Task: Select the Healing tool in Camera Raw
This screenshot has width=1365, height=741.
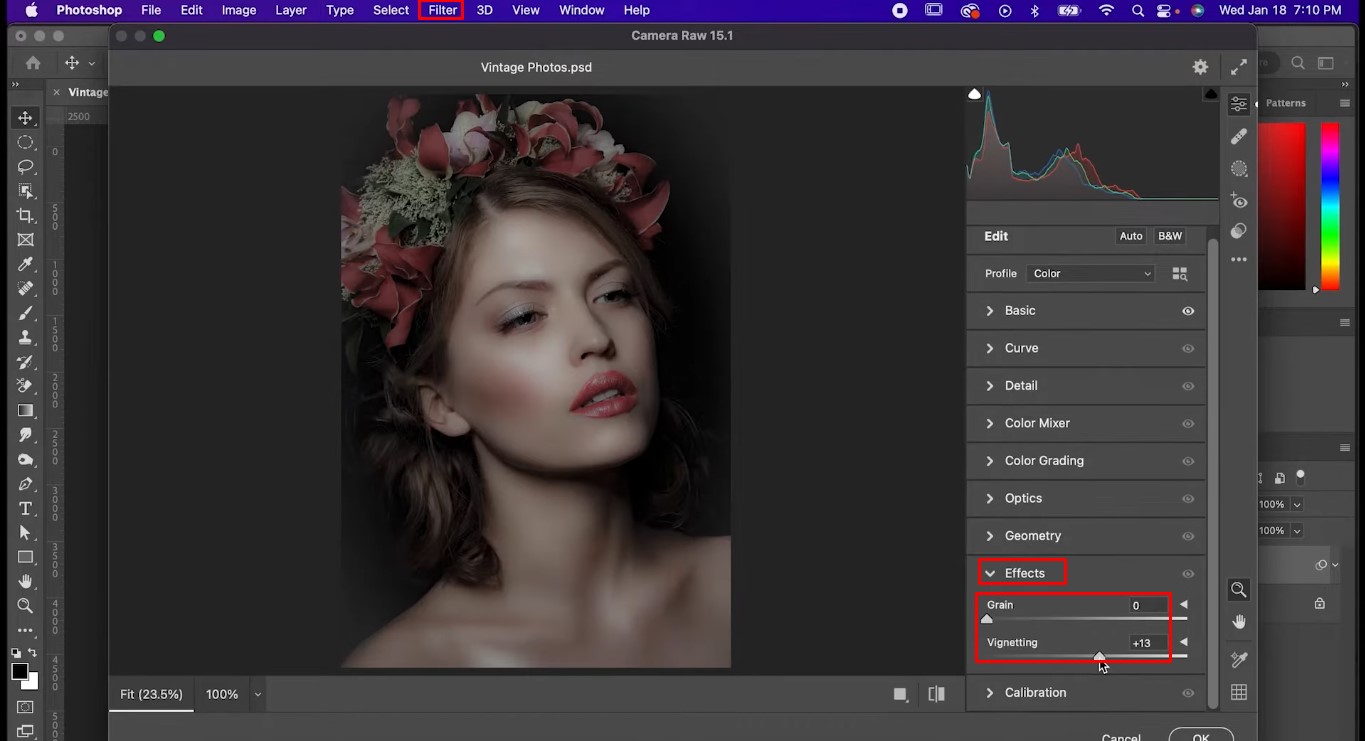Action: tap(1239, 137)
